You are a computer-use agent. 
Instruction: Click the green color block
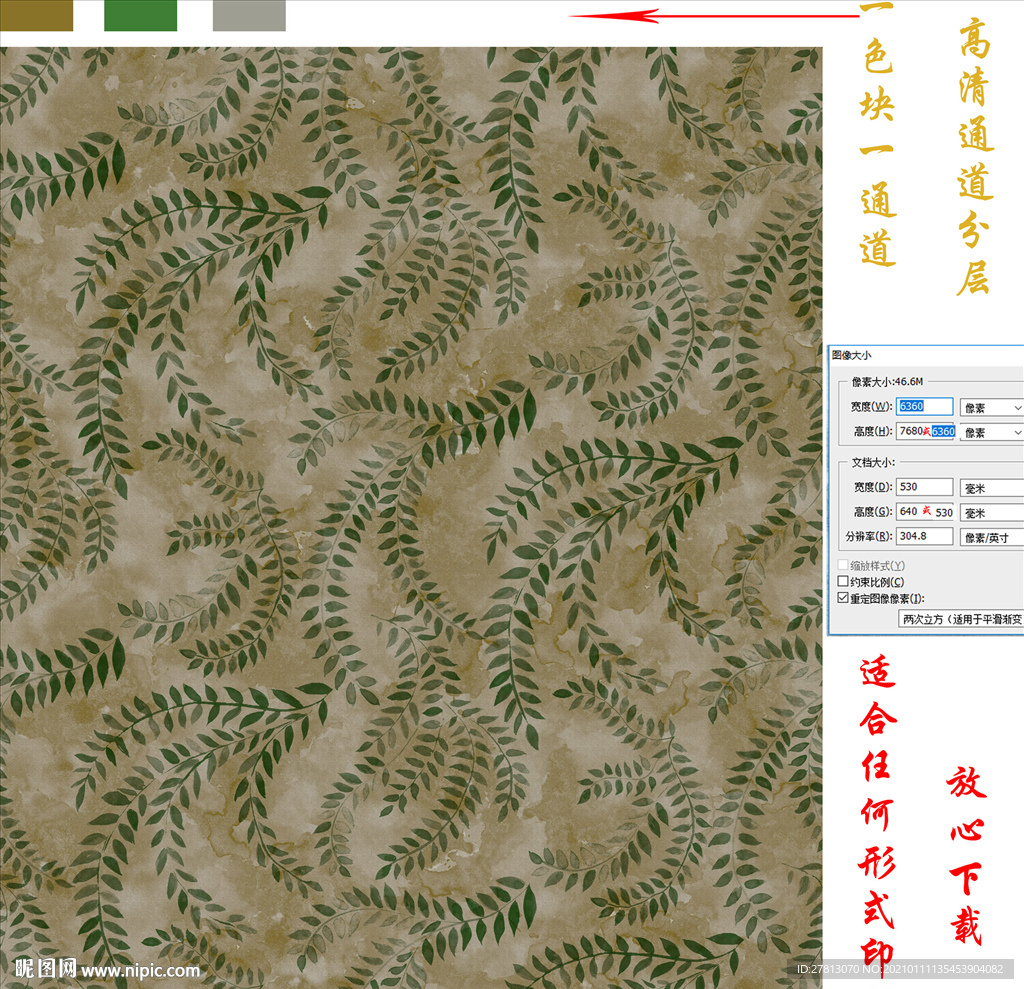(x=140, y=15)
